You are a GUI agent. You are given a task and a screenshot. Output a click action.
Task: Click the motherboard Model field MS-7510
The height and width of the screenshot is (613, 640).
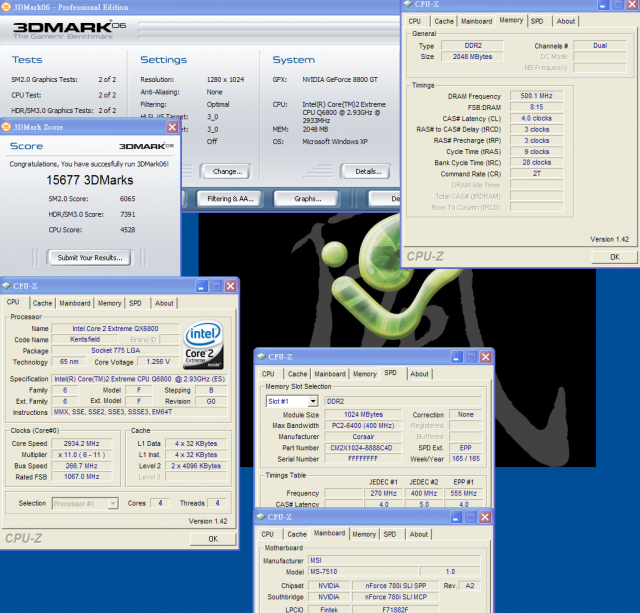[x=363, y=572]
